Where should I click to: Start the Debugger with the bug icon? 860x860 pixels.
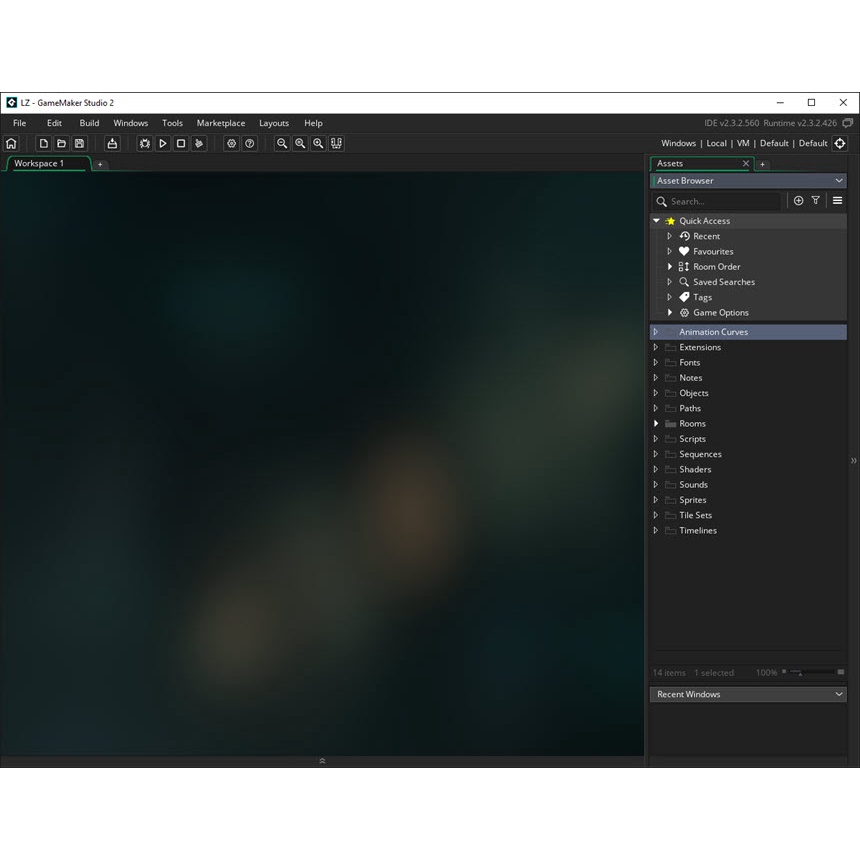pyautogui.click(x=144, y=143)
